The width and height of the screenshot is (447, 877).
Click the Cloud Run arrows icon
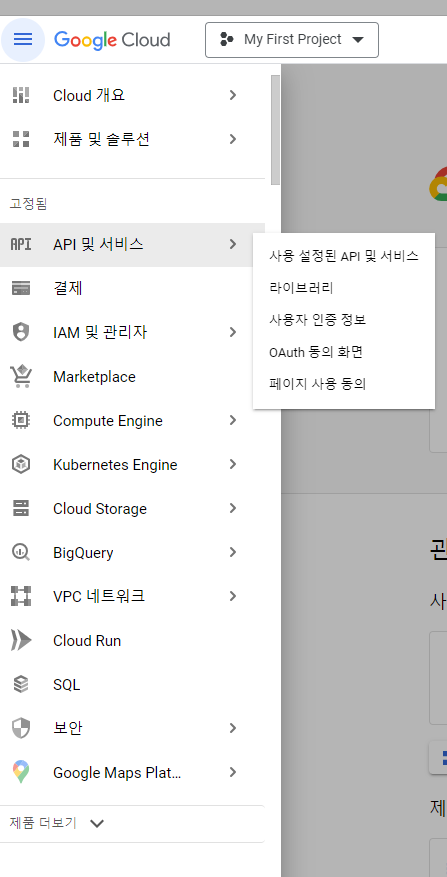(x=21, y=640)
